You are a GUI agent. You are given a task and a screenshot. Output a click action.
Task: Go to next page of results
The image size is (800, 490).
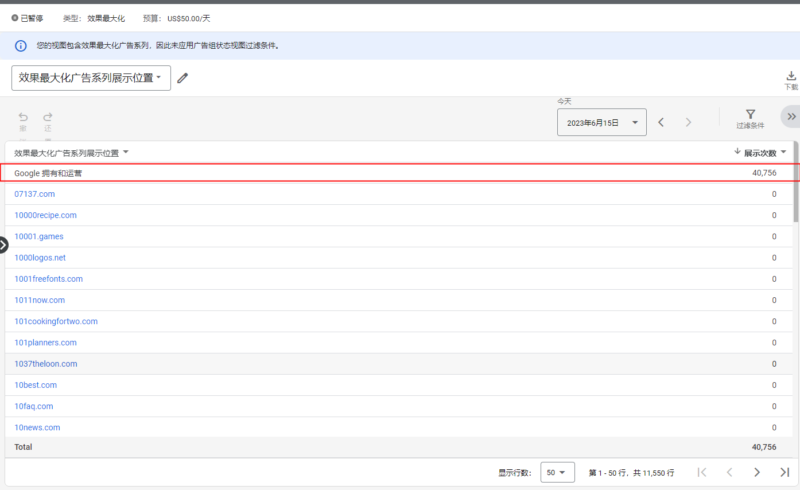(x=757, y=472)
